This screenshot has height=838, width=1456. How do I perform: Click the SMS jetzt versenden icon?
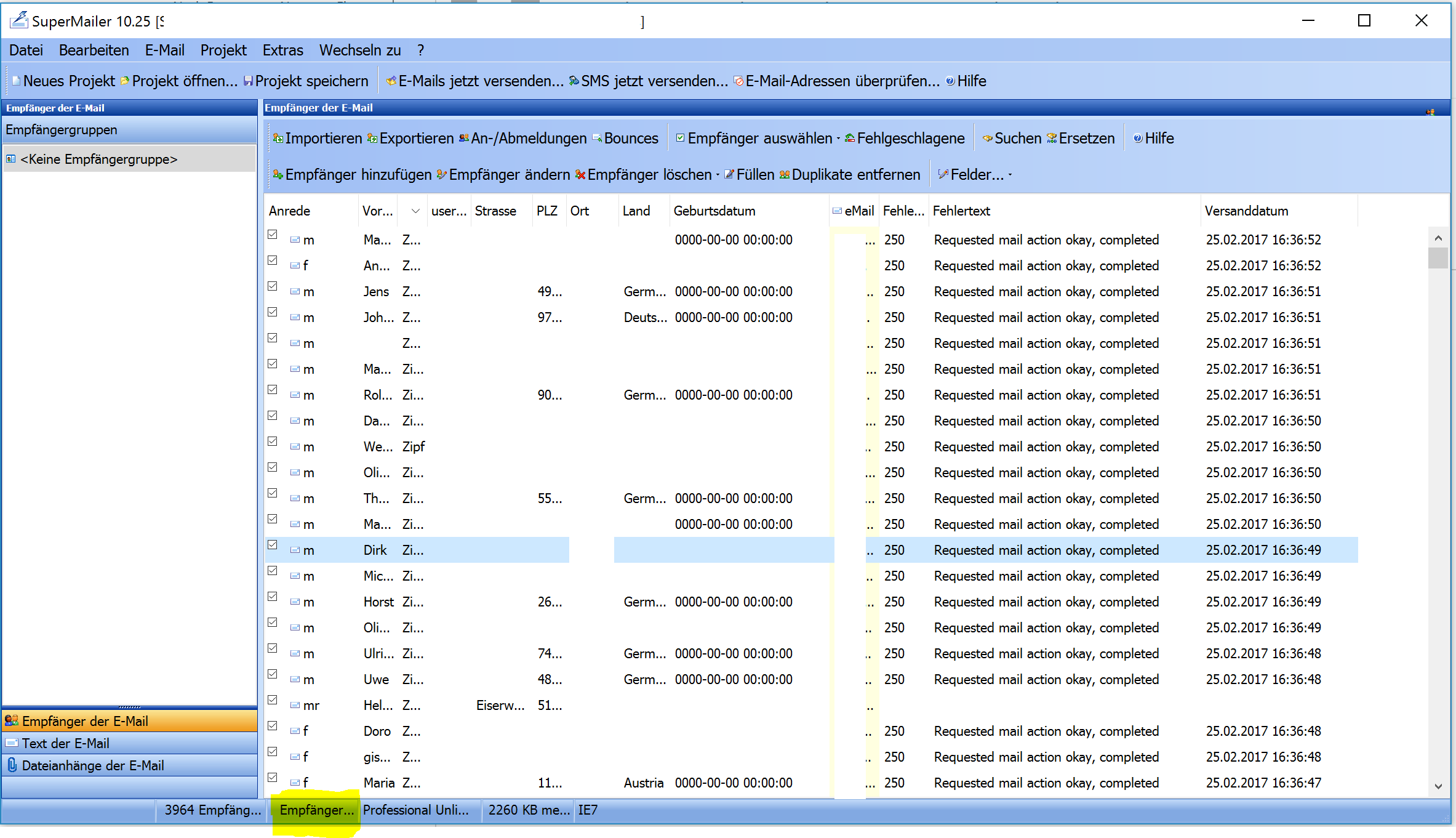[x=574, y=81]
